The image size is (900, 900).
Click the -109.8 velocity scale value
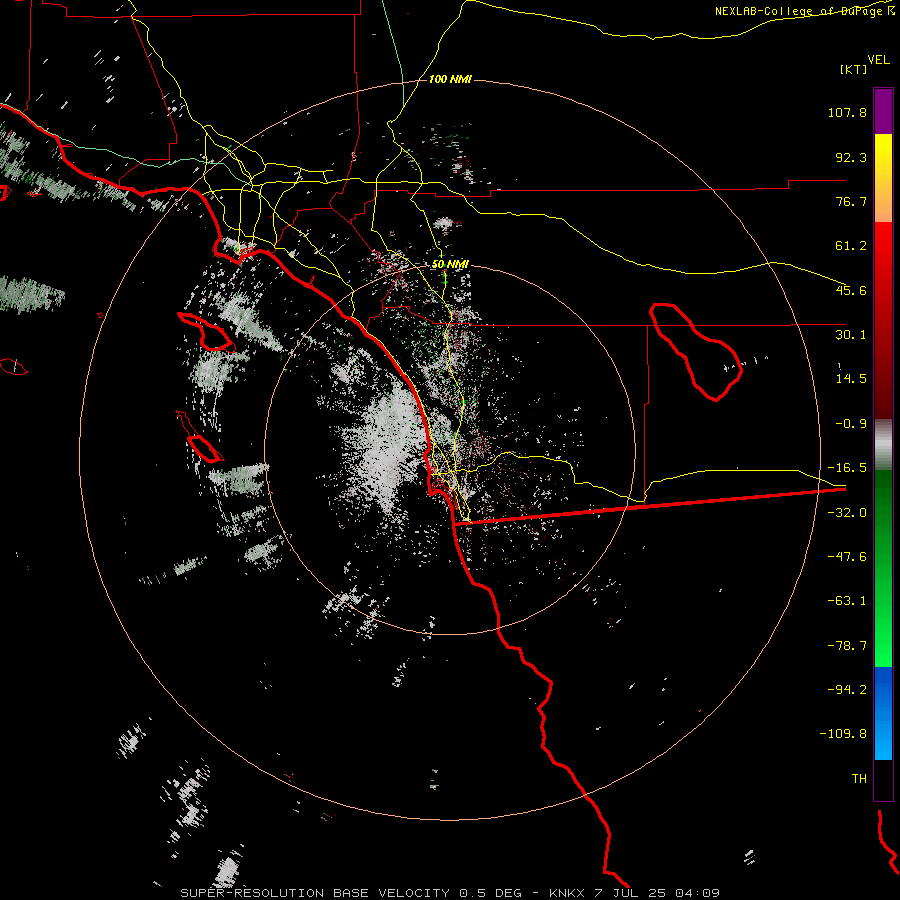pos(843,734)
